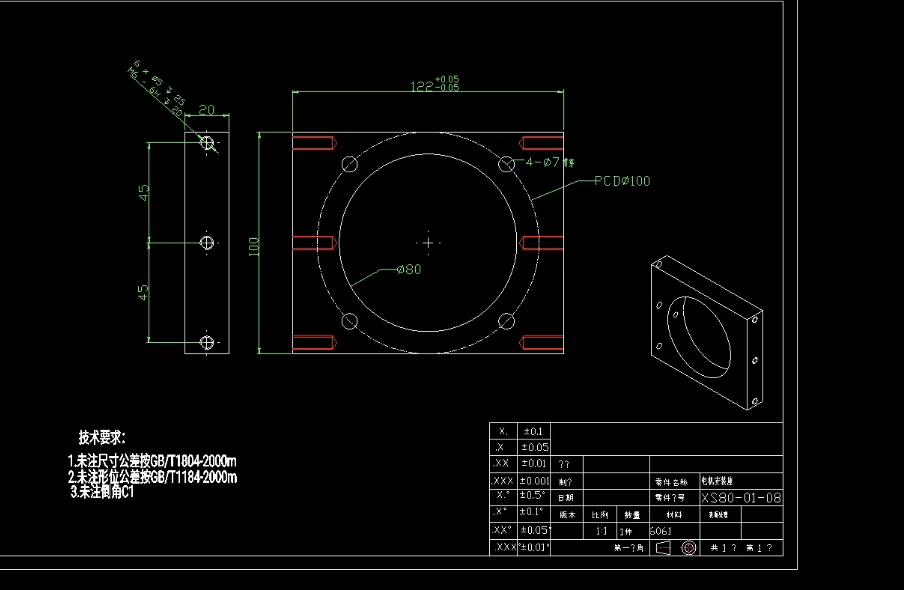The width and height of the screenshot is (904, 590).
Task: Select the center cross mark of the bore
Action: (x=428, y=242)
